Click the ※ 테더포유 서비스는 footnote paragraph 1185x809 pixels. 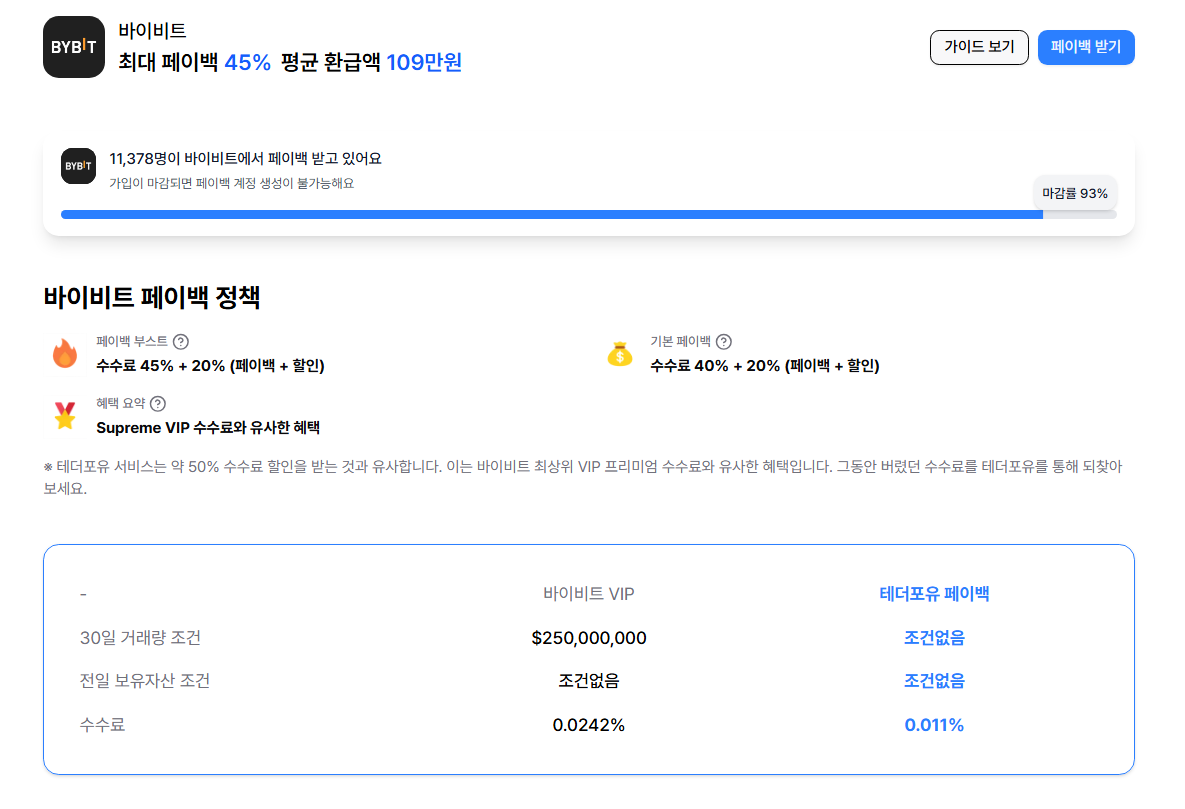(x=583, y=477)
